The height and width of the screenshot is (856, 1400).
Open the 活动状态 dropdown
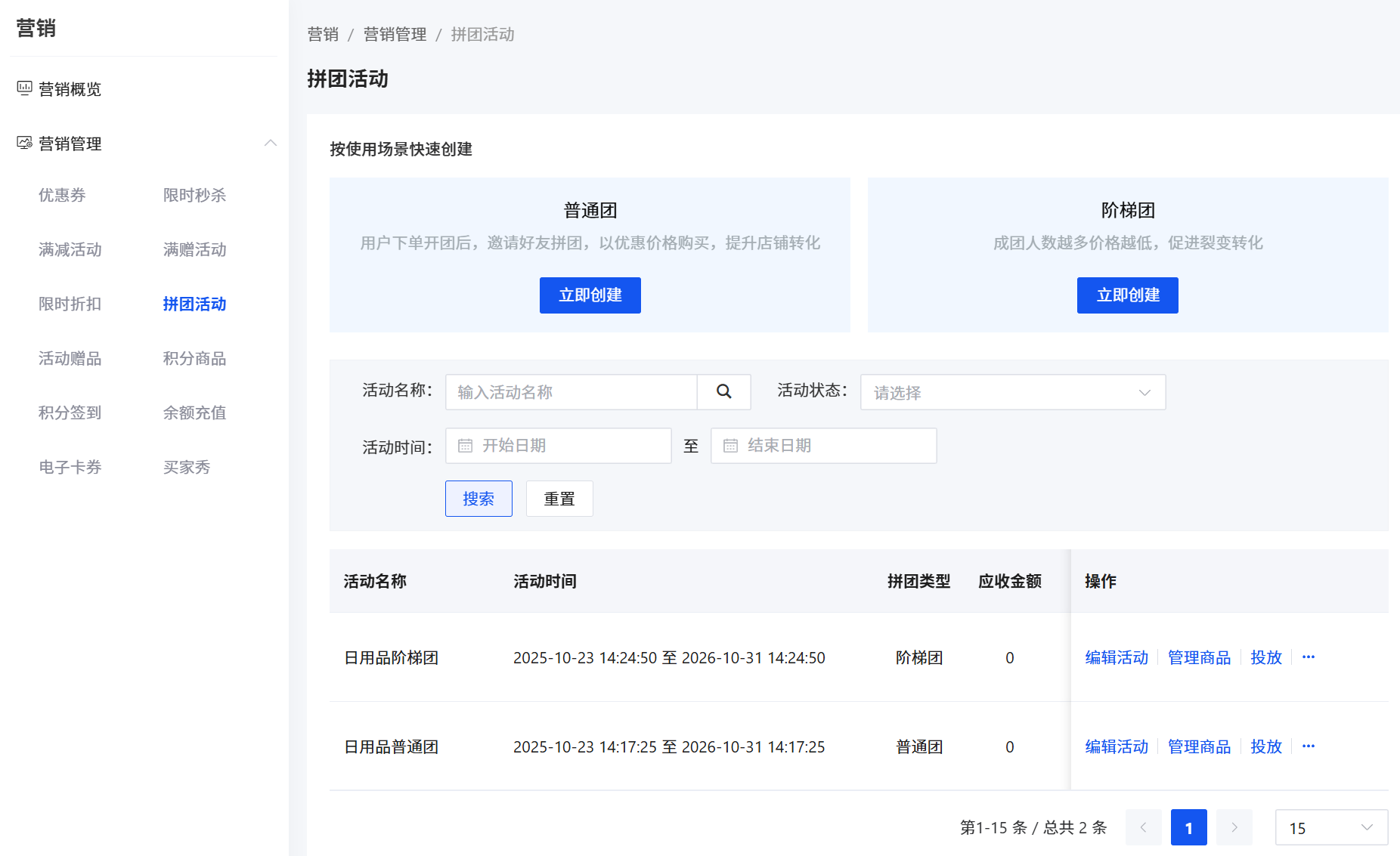point(1012,393)
